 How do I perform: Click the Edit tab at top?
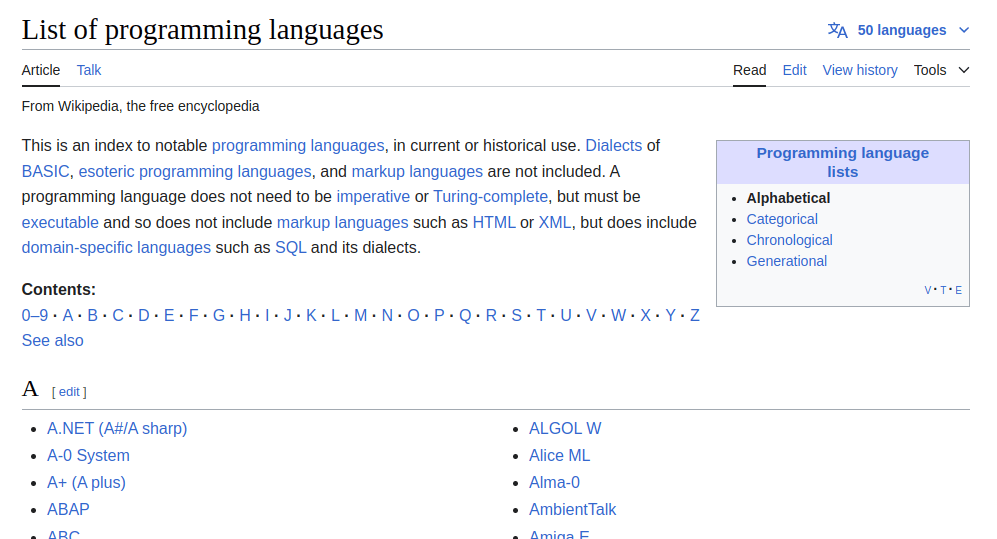tap(794, 70)
